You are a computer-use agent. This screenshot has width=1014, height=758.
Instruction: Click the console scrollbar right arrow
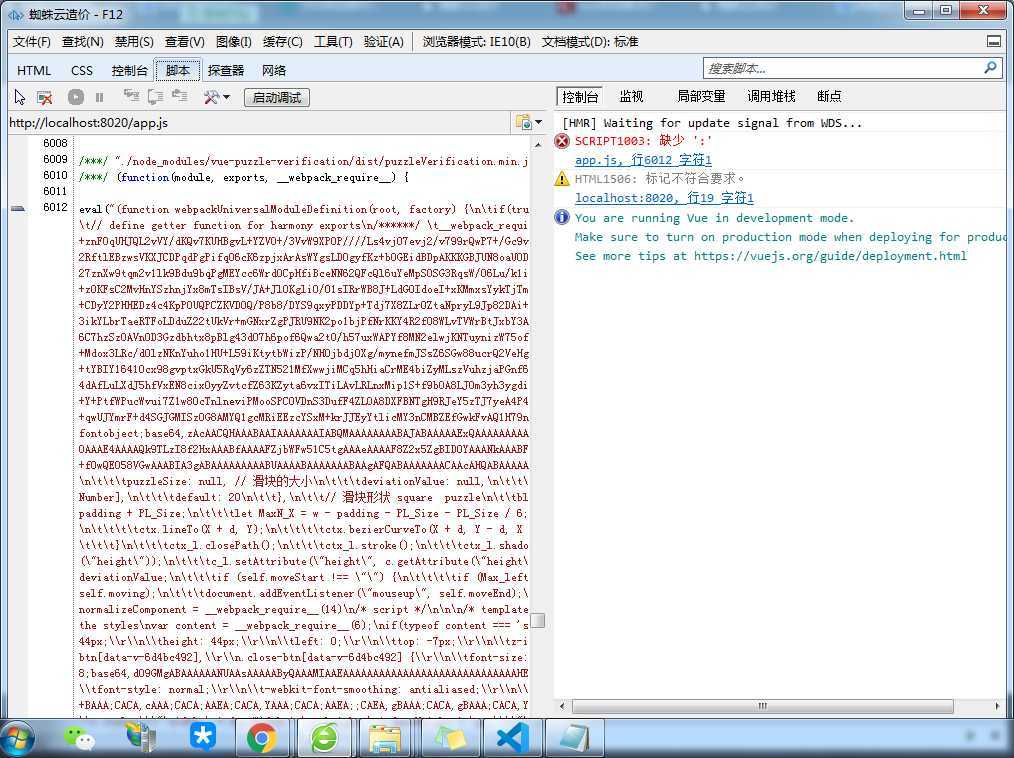tap(998, 706)
